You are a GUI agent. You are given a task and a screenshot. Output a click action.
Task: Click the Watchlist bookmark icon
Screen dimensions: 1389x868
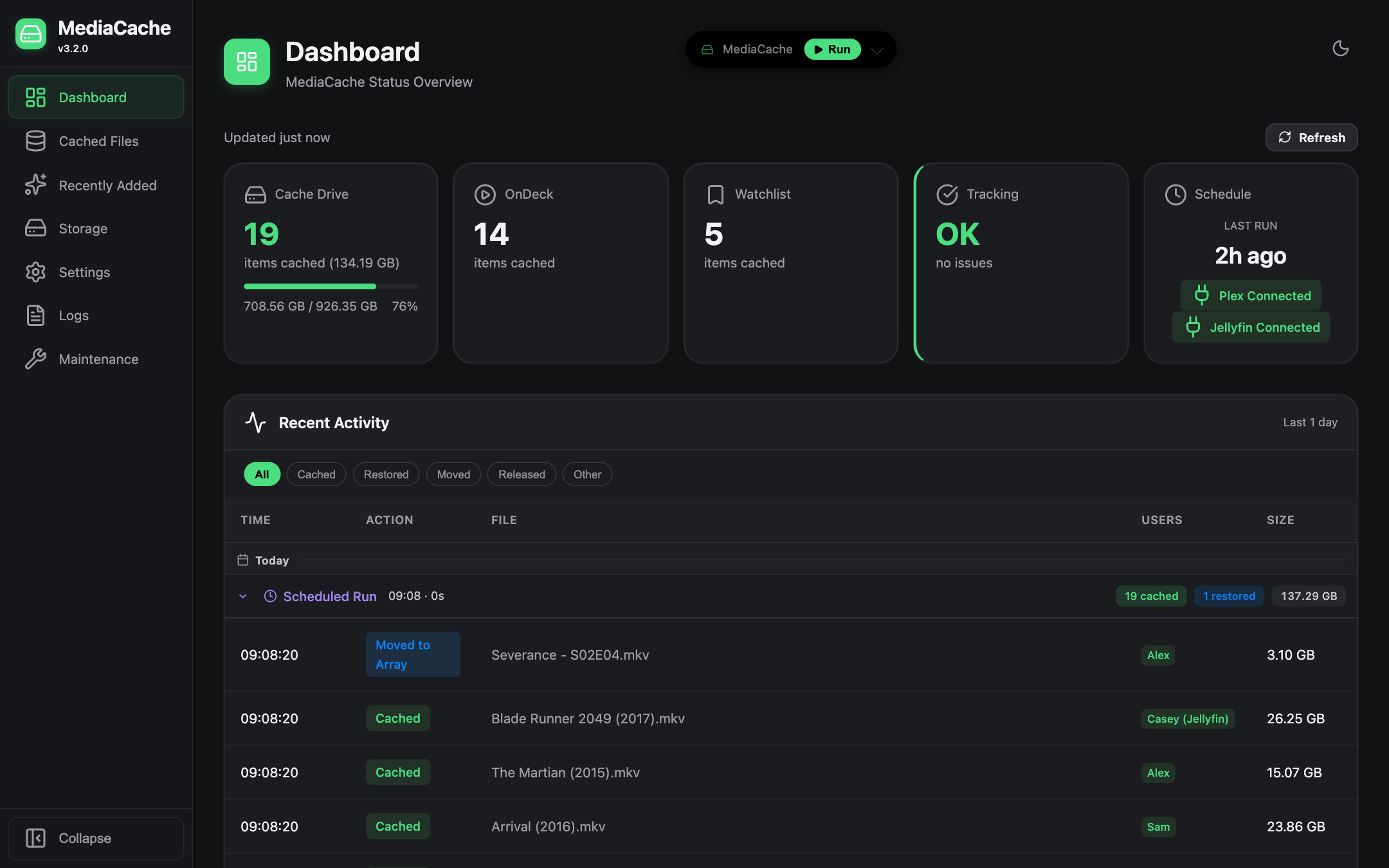715,194
